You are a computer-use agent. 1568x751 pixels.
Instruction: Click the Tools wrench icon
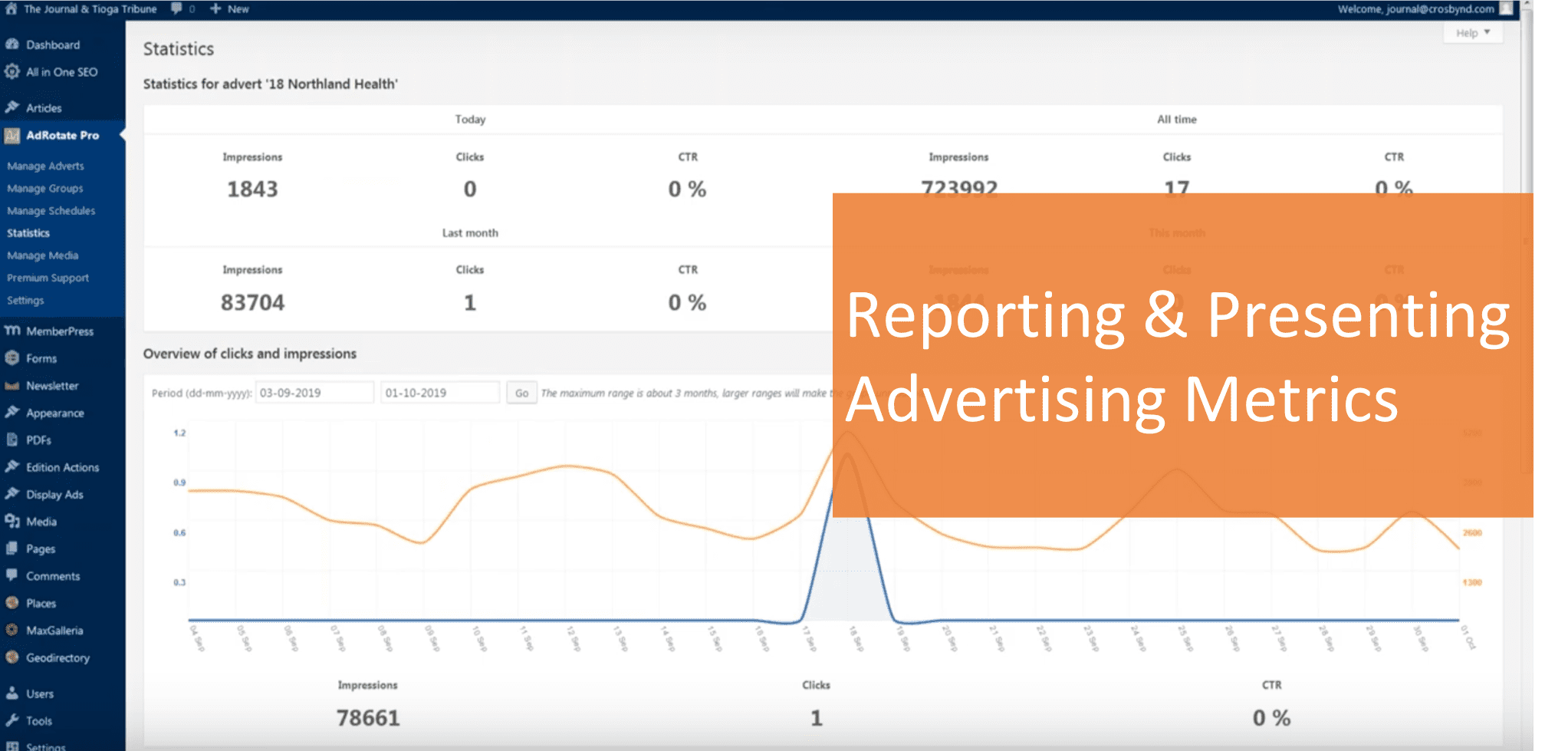click(12, 720)
